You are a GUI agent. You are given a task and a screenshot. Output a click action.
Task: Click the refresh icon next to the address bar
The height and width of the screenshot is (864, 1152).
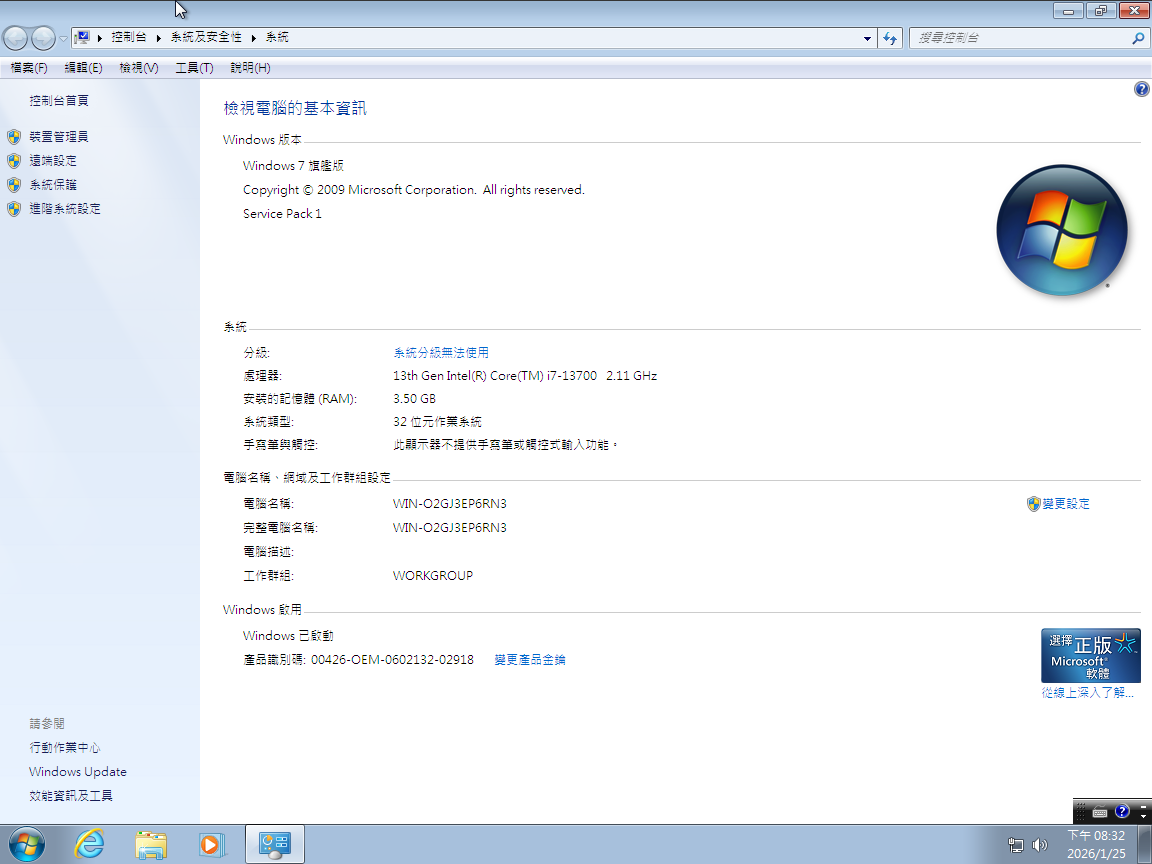click(890, 37)
